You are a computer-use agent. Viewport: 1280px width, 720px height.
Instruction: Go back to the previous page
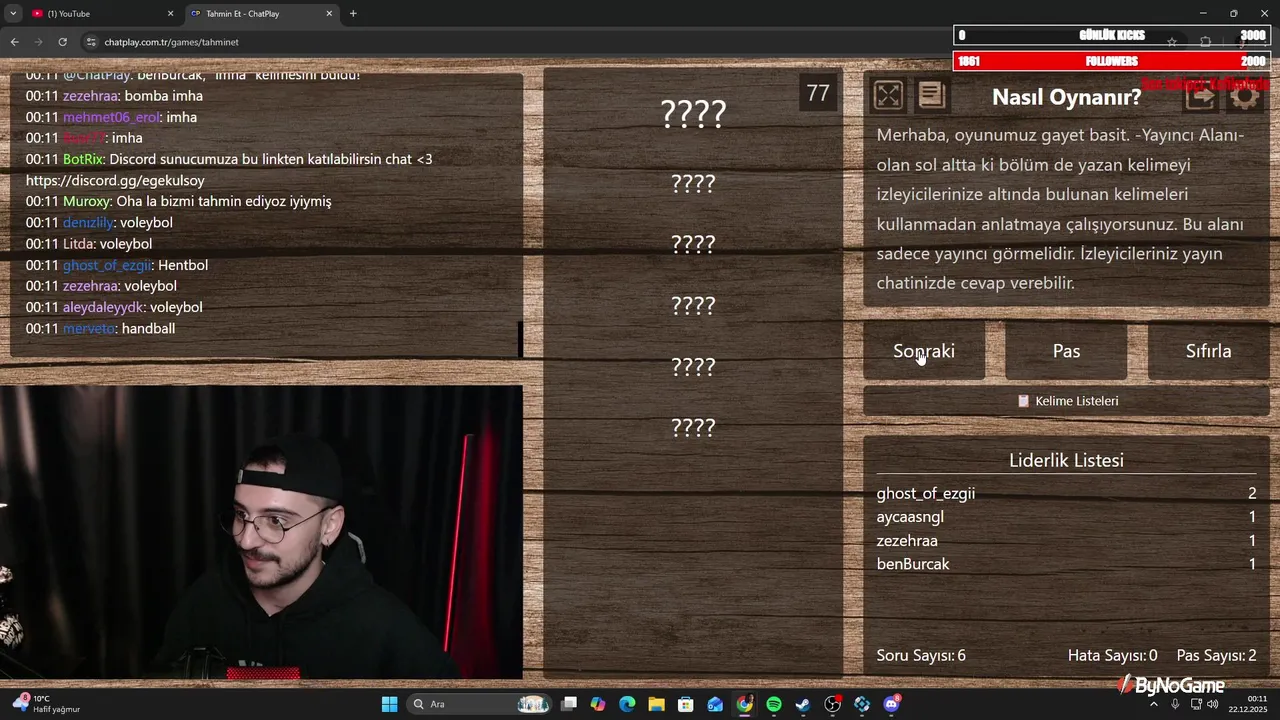pos(14,42)
